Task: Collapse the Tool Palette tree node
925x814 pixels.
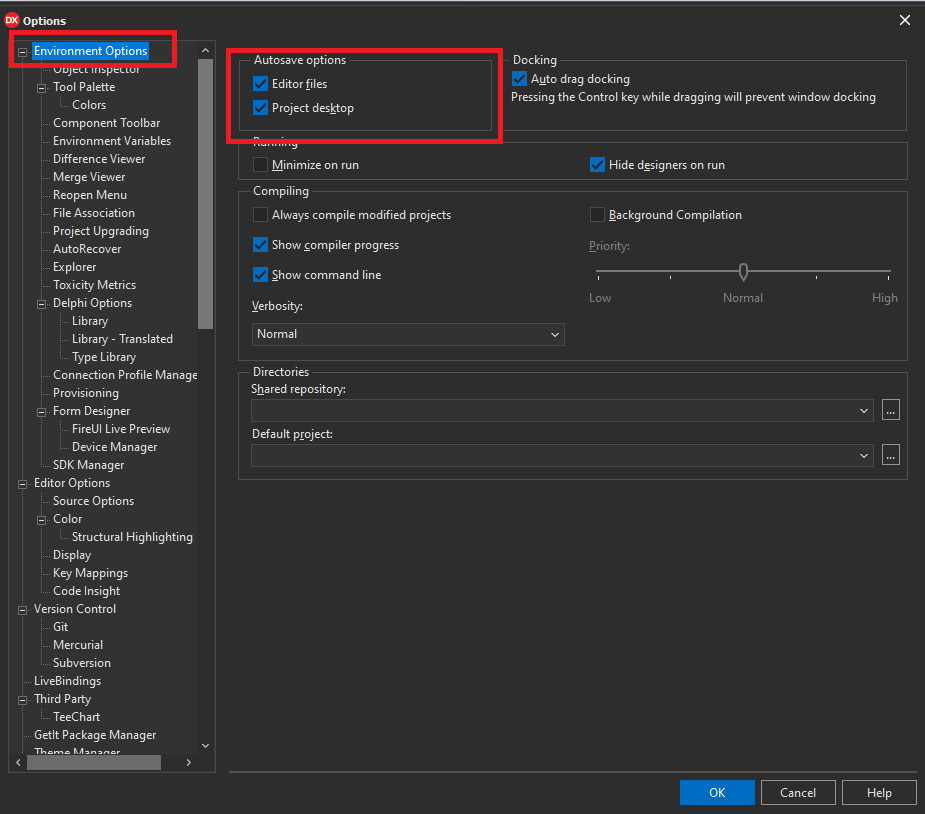Action: point(42,87)
